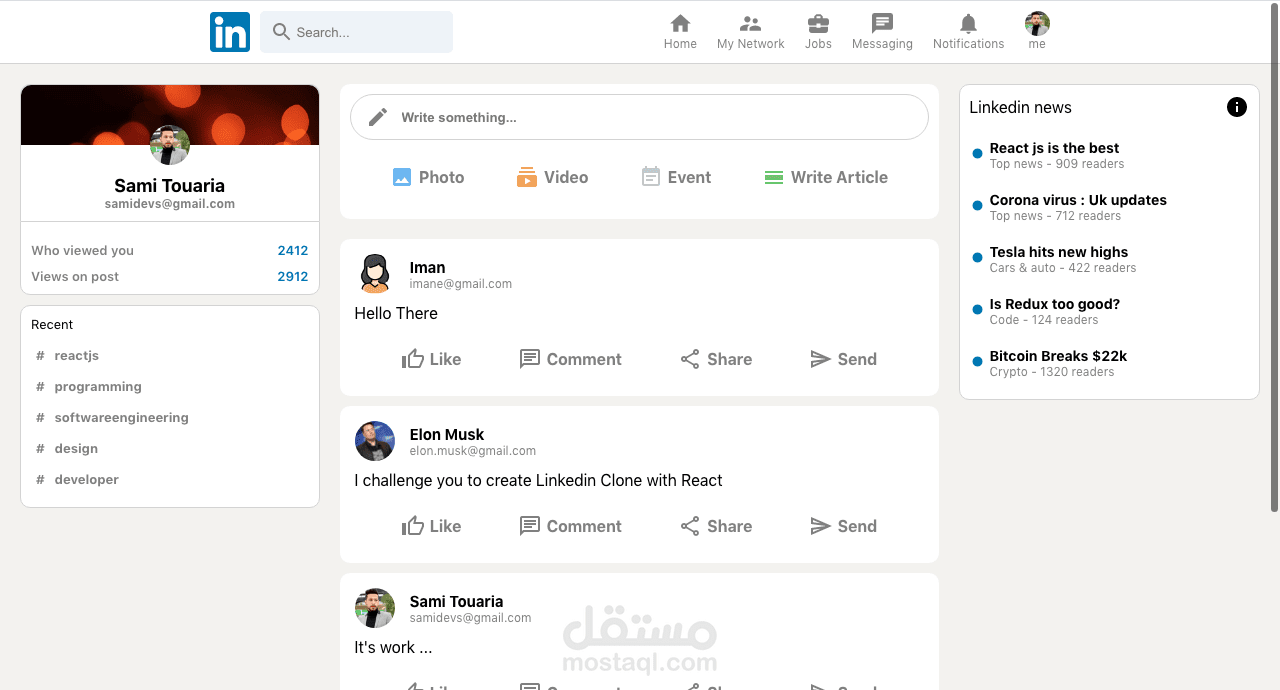1280x690 pixels.
Task: Click Sami Touaria's sidebar avatar
Action: 170,145
